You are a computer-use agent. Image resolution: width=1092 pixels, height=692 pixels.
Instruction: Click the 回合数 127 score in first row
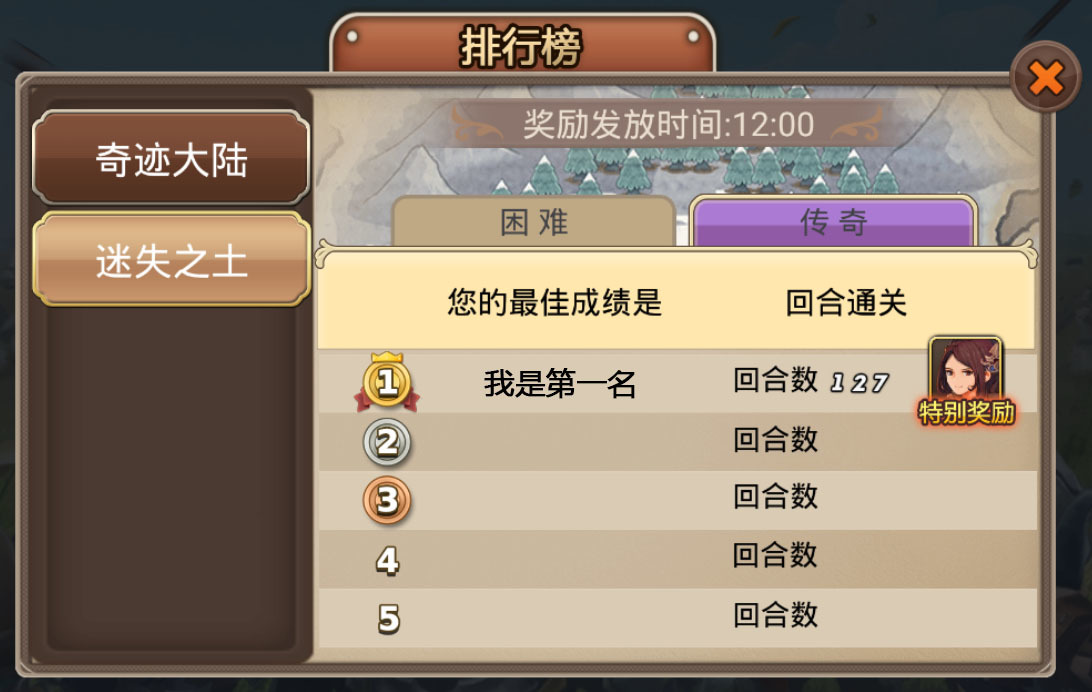[x=811, y=381]
